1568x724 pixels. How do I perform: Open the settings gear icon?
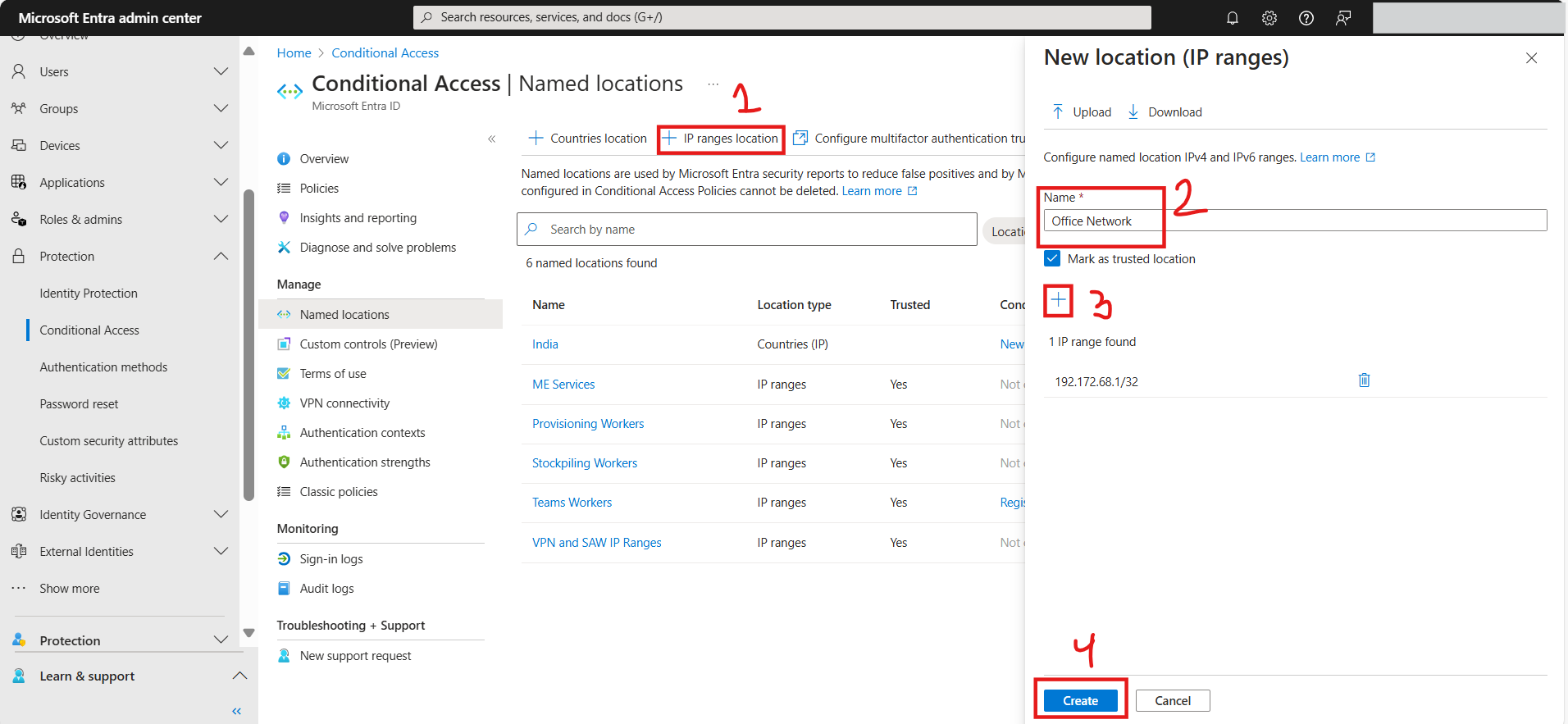tap(1269, 18)
